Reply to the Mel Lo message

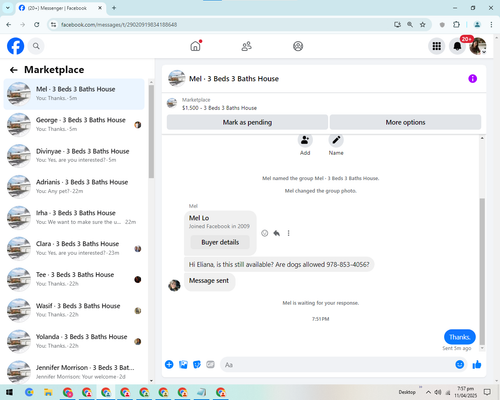[x=276, y=233]
